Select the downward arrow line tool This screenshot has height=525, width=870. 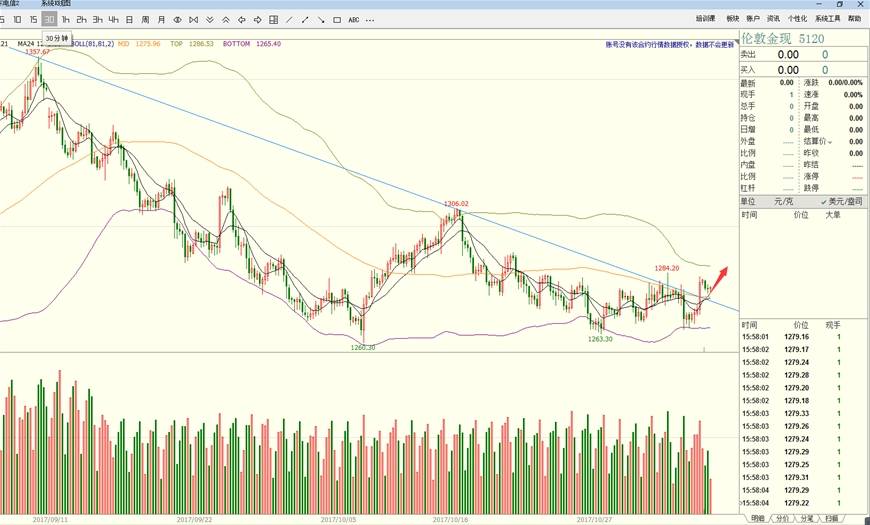click(x=321, y=20)
